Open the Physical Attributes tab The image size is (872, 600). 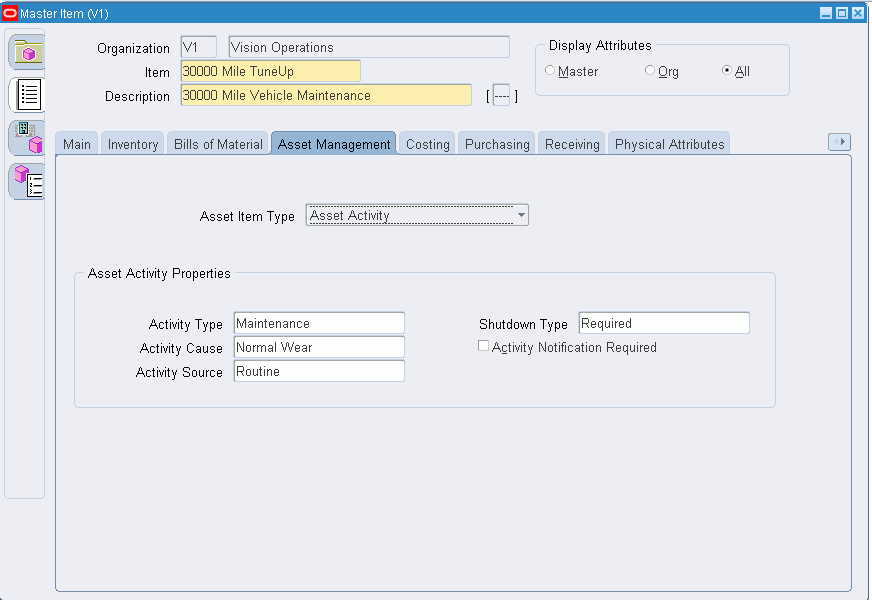point(669,144)
